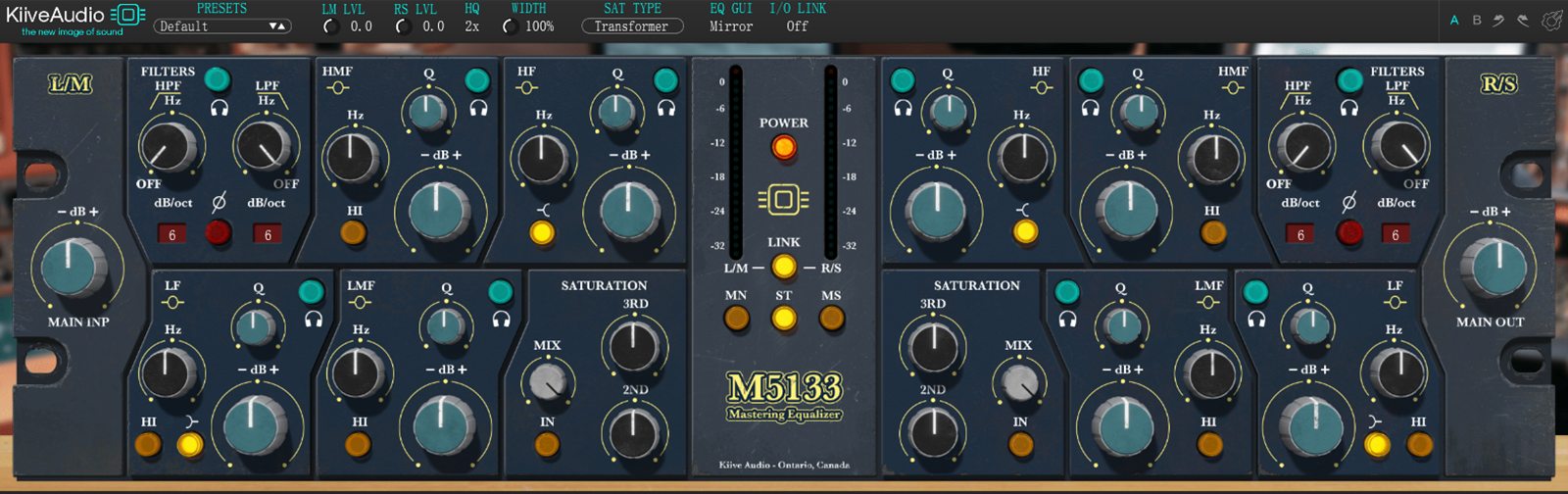Click the redo arrow icon
The height and width of the screenshot is (494, 1568).
[1523, 21]
